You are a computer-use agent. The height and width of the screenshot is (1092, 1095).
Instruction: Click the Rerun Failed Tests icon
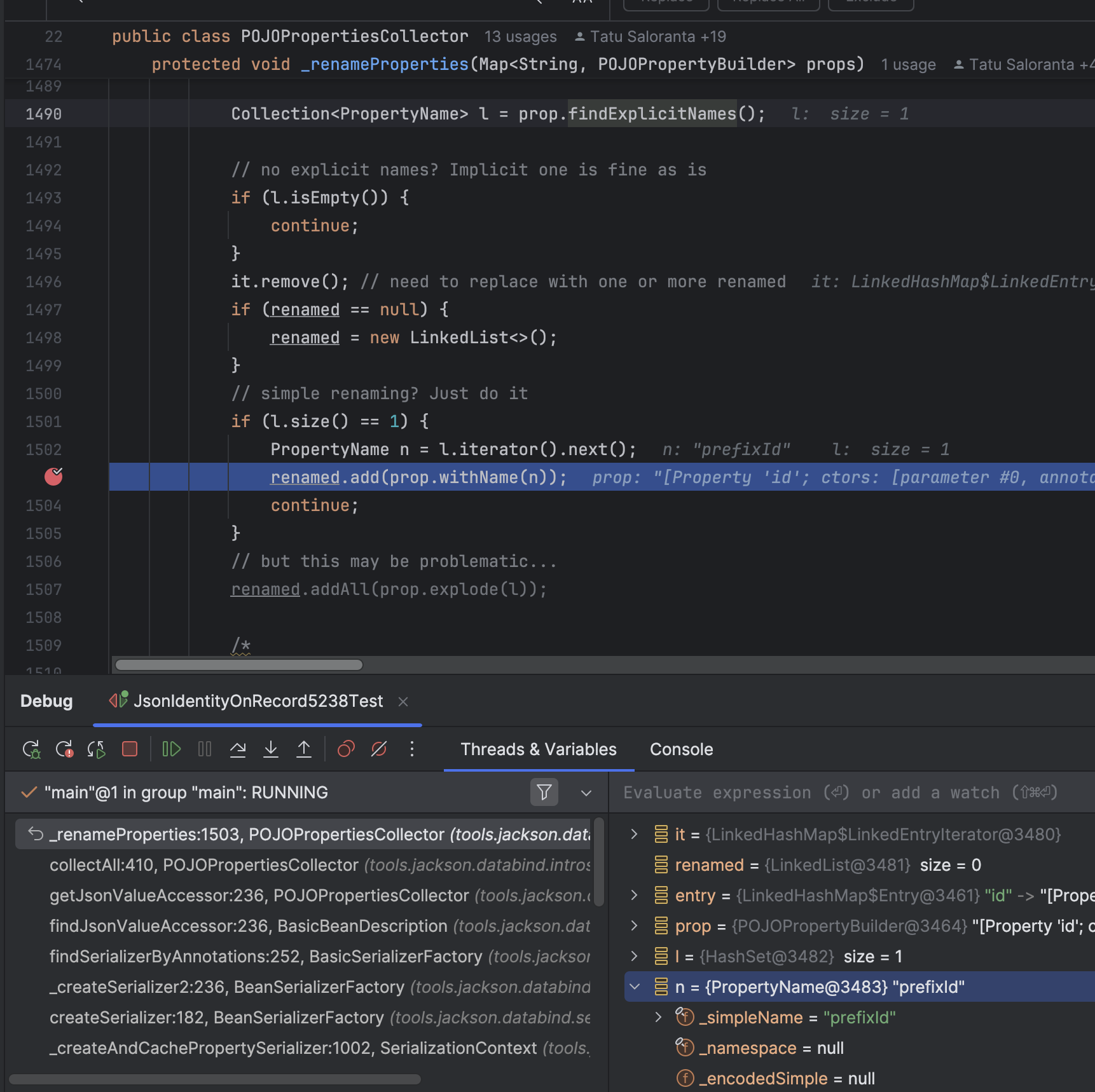(x=64, y=749)
